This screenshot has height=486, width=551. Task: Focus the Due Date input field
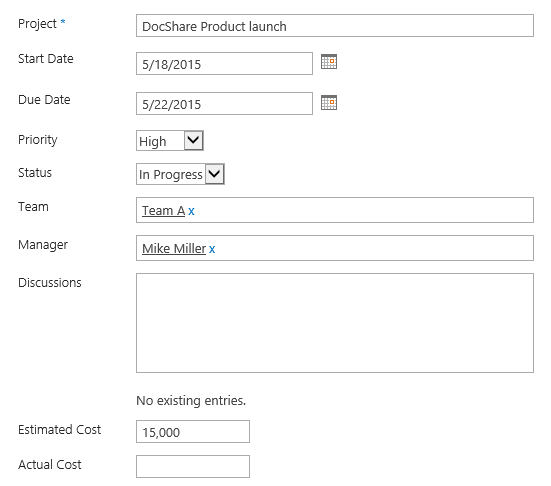click(225, 103)
